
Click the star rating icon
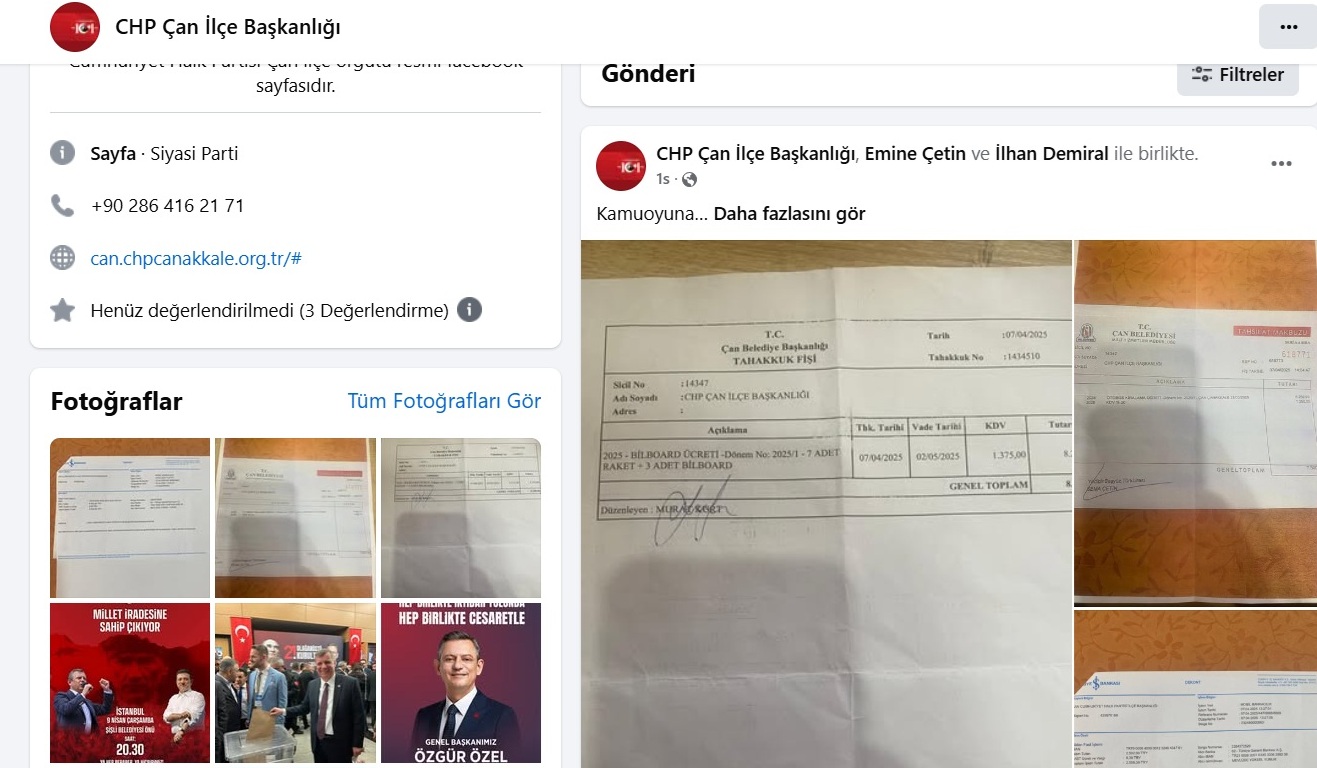62,310
